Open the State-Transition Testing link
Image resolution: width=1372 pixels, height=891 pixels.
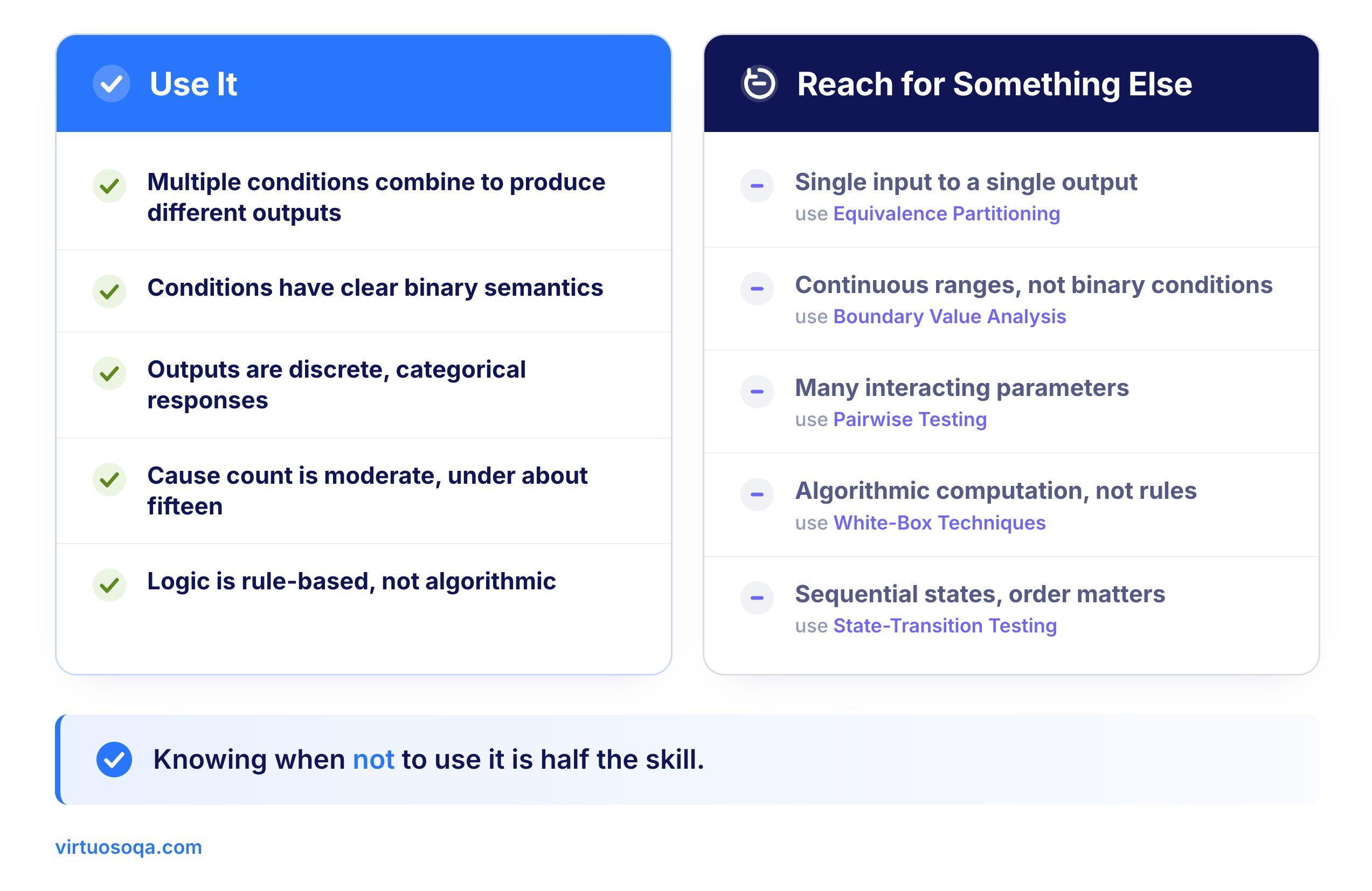point(945,626)
